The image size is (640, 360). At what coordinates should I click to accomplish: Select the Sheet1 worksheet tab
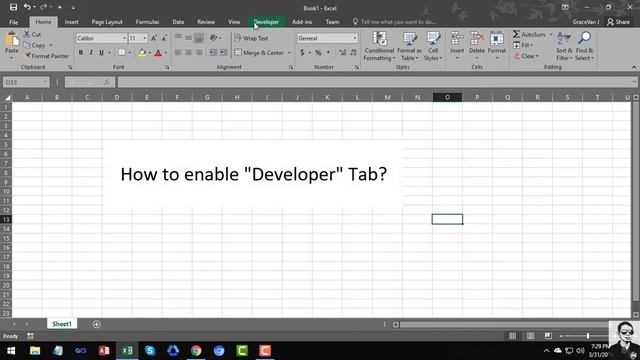62,324
